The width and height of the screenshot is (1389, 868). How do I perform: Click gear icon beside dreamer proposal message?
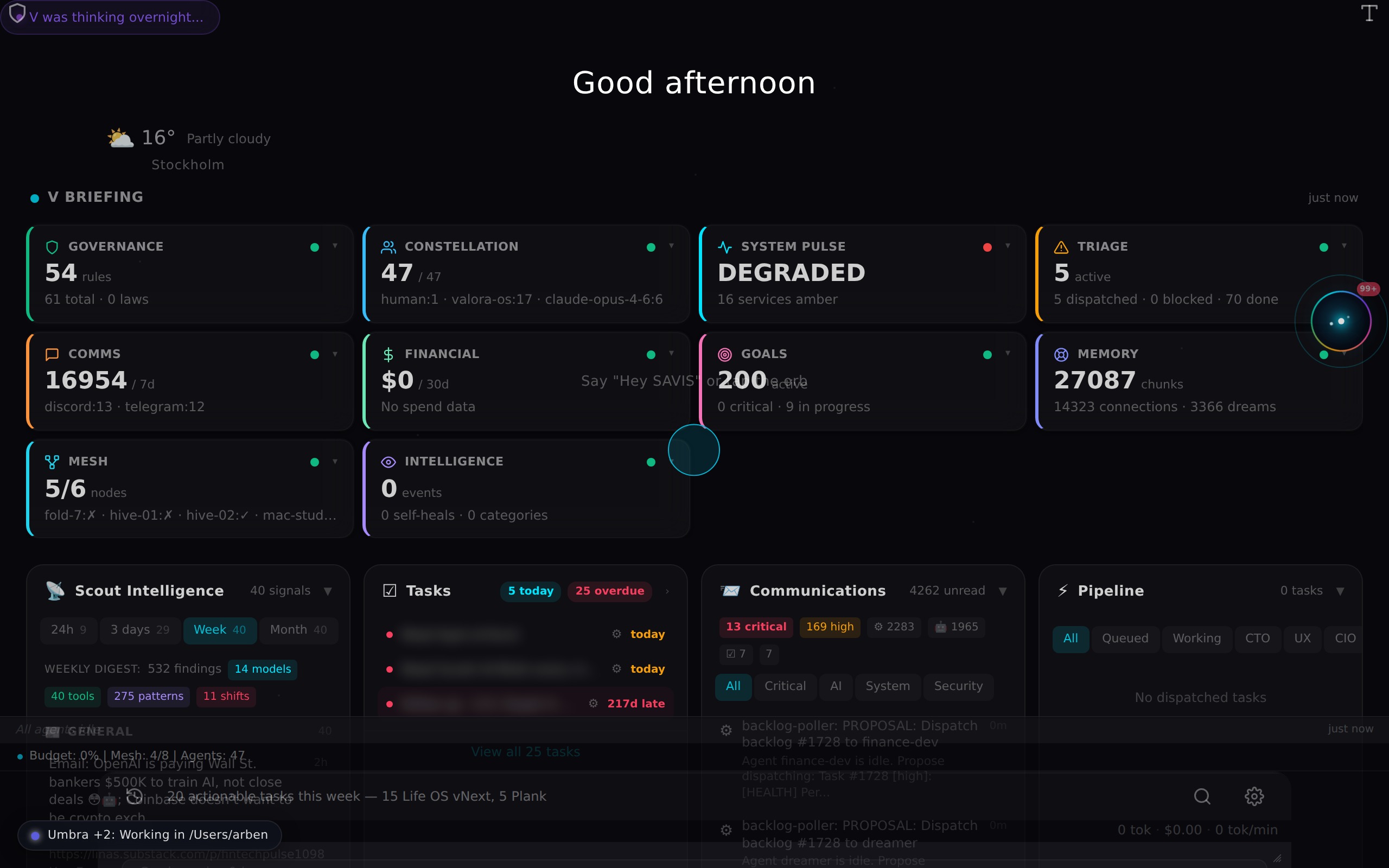tap(726, 830)
